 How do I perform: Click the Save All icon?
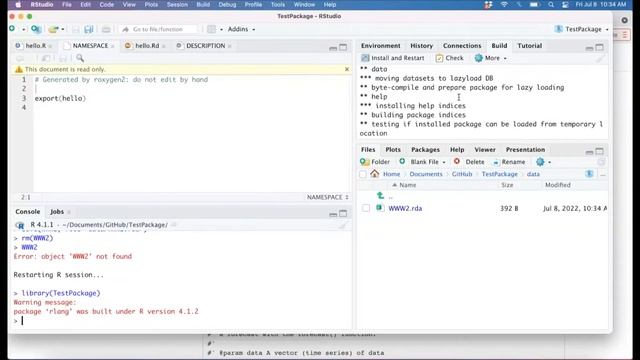[89, 29]
